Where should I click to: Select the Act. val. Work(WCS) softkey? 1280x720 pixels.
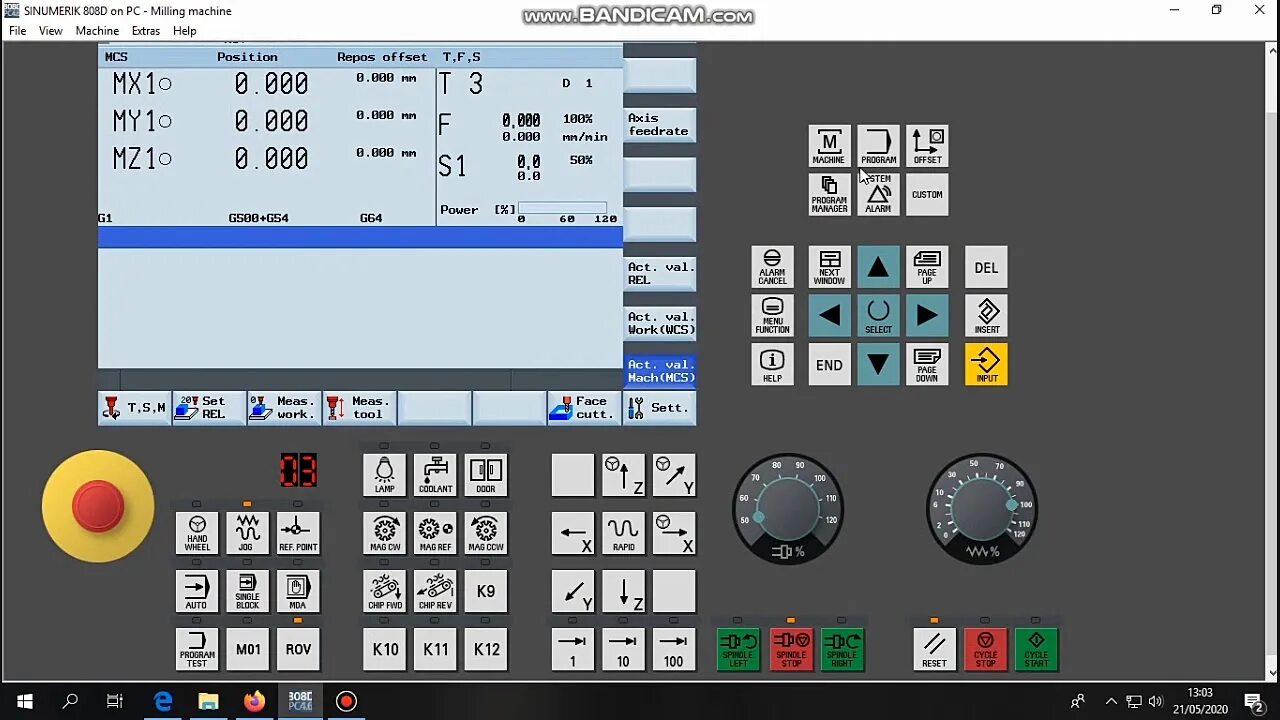[660, 323]
